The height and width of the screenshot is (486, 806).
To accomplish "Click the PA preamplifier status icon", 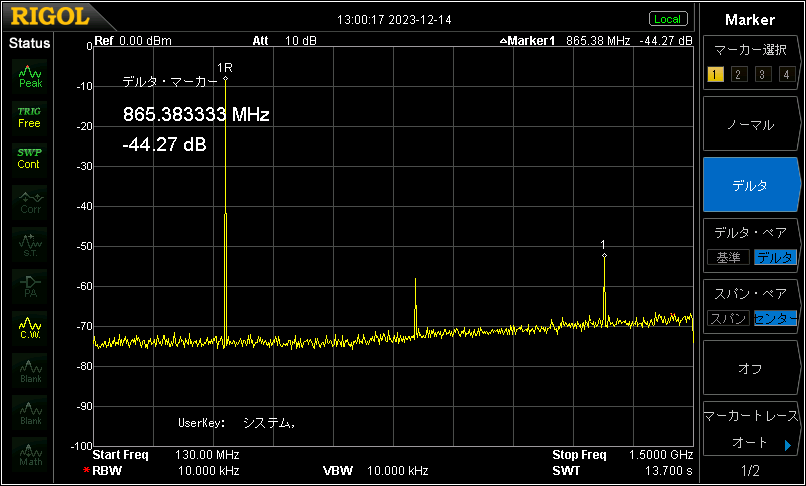I will click(x=30, y=287).
